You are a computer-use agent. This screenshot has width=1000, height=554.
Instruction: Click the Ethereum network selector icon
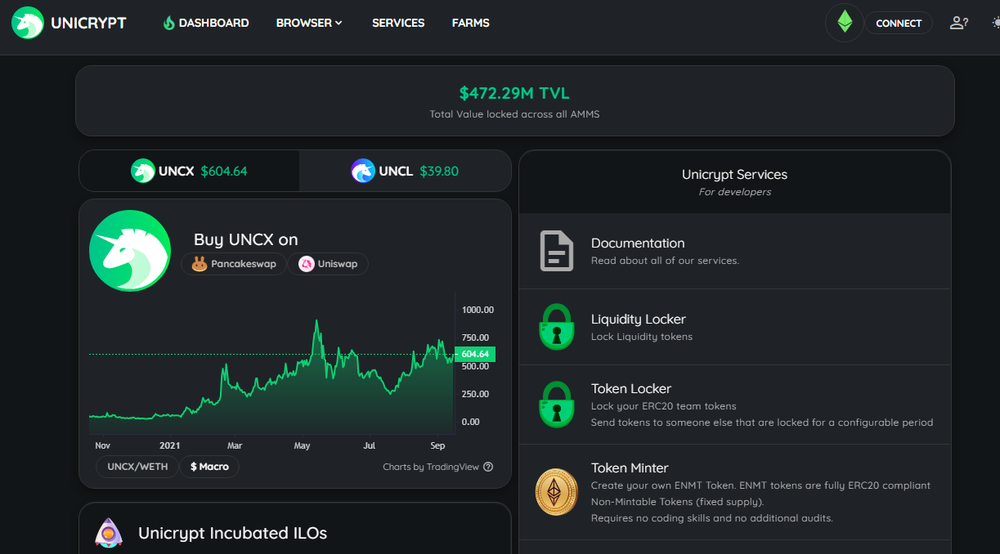pyautogui.click(x=844, y=22)
